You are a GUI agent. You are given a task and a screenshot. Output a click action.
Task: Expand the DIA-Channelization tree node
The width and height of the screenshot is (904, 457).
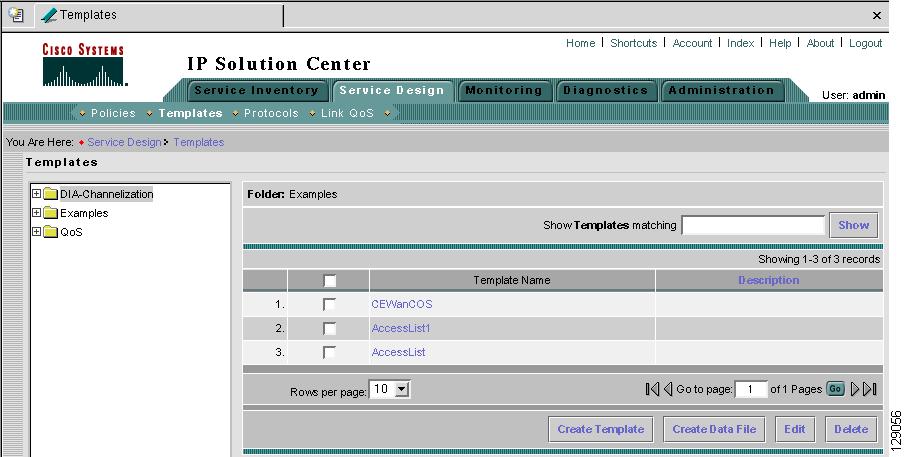pyautogui.click(x=36, y=194)
